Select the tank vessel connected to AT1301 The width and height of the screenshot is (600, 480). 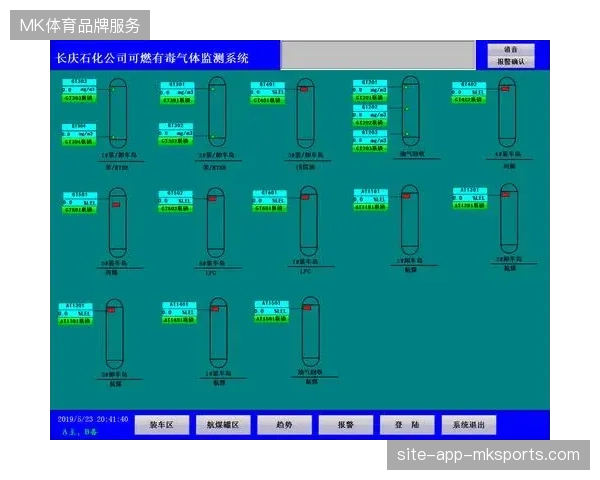tap(114, 333)
